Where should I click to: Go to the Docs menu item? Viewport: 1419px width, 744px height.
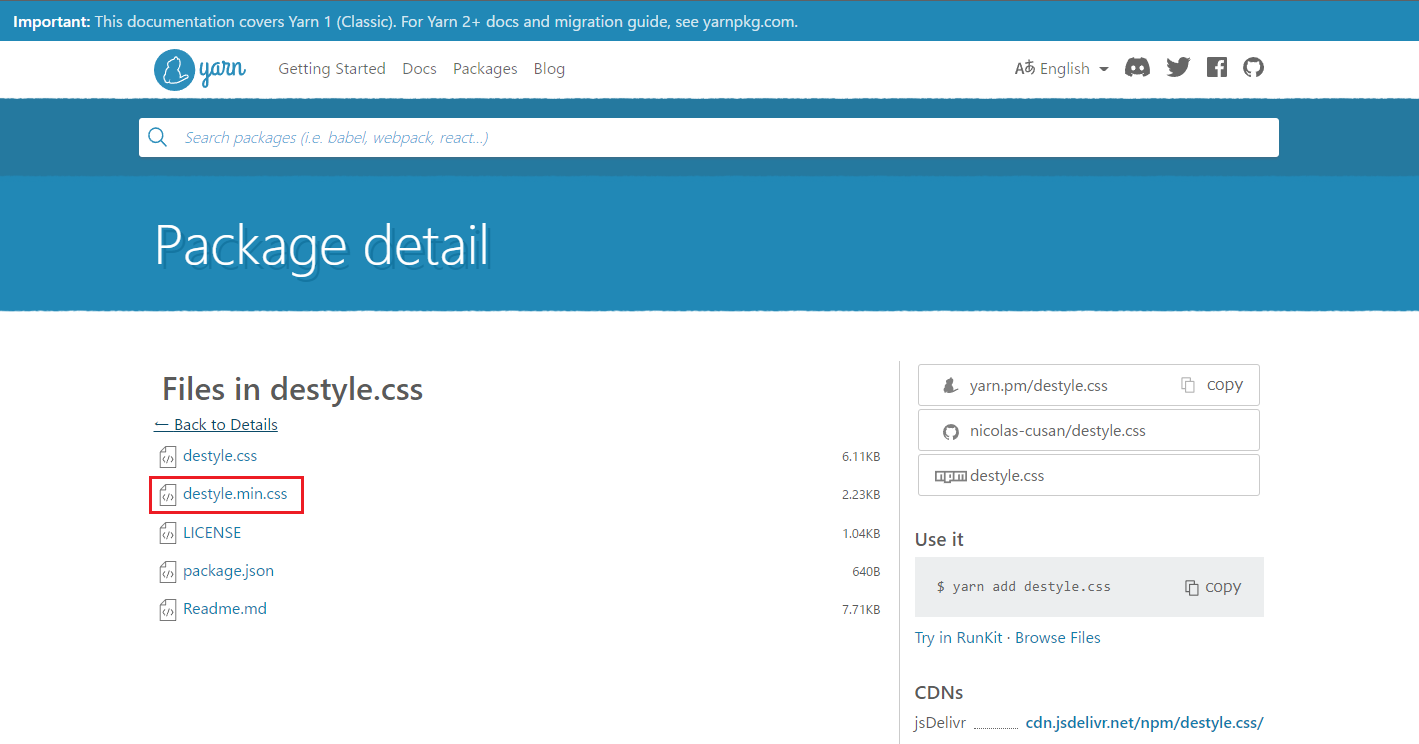coord(419,69)
